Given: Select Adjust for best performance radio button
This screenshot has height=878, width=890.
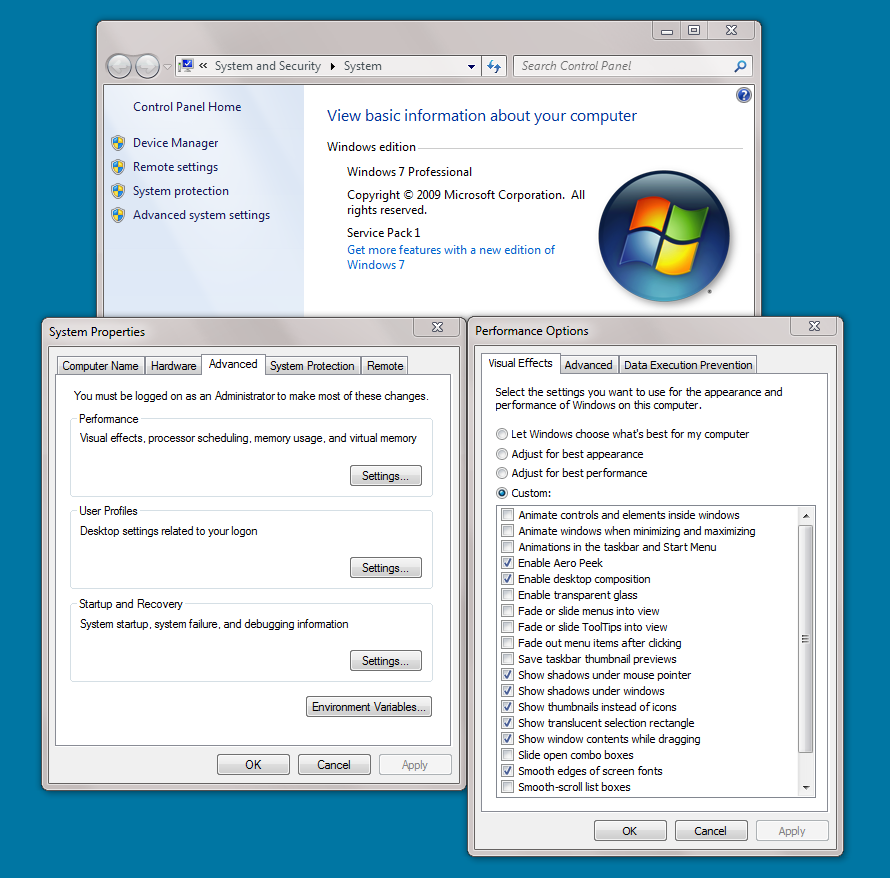Looking at the screenshot, I should click(x=502, y=473).
